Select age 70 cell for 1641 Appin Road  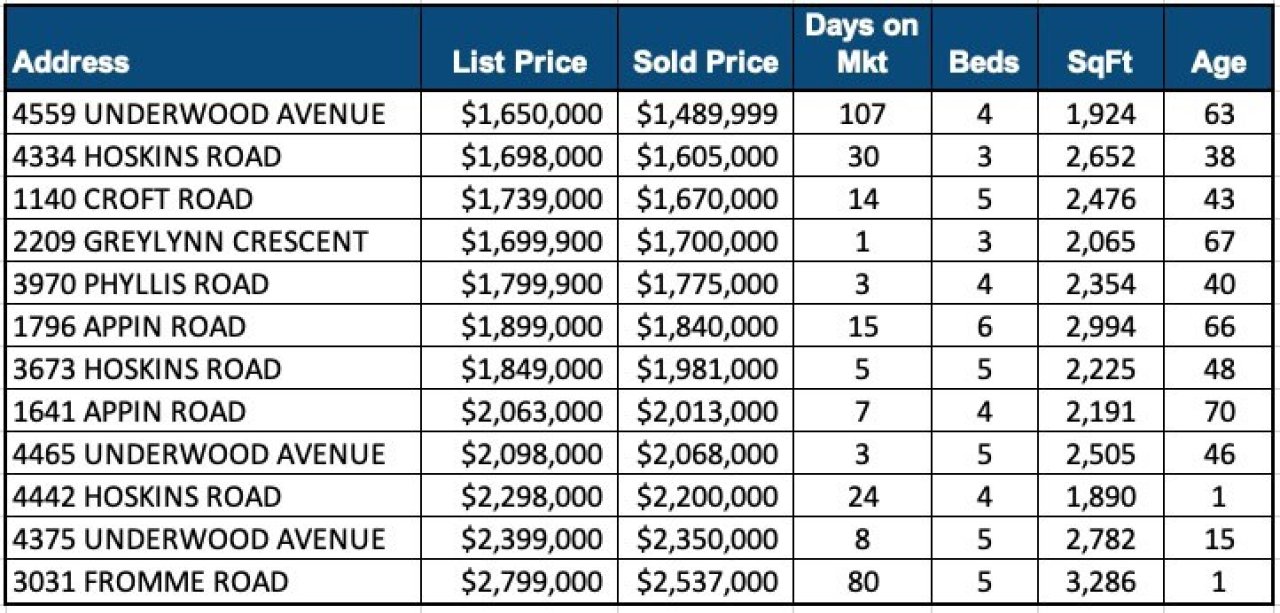pyautogui.click(x=1220, y=412)
